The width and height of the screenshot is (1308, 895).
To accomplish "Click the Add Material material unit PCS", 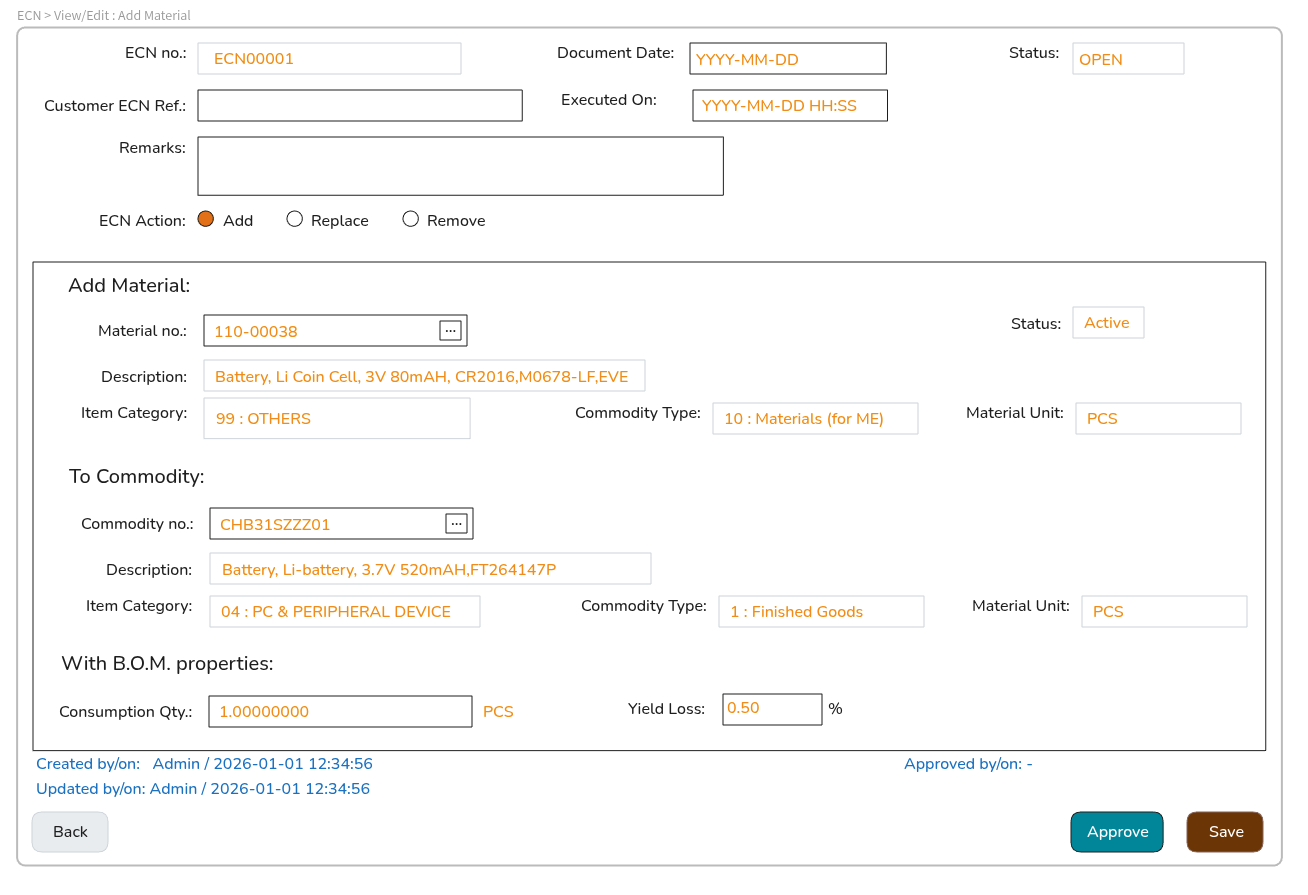I will (x=1158, y=418).
